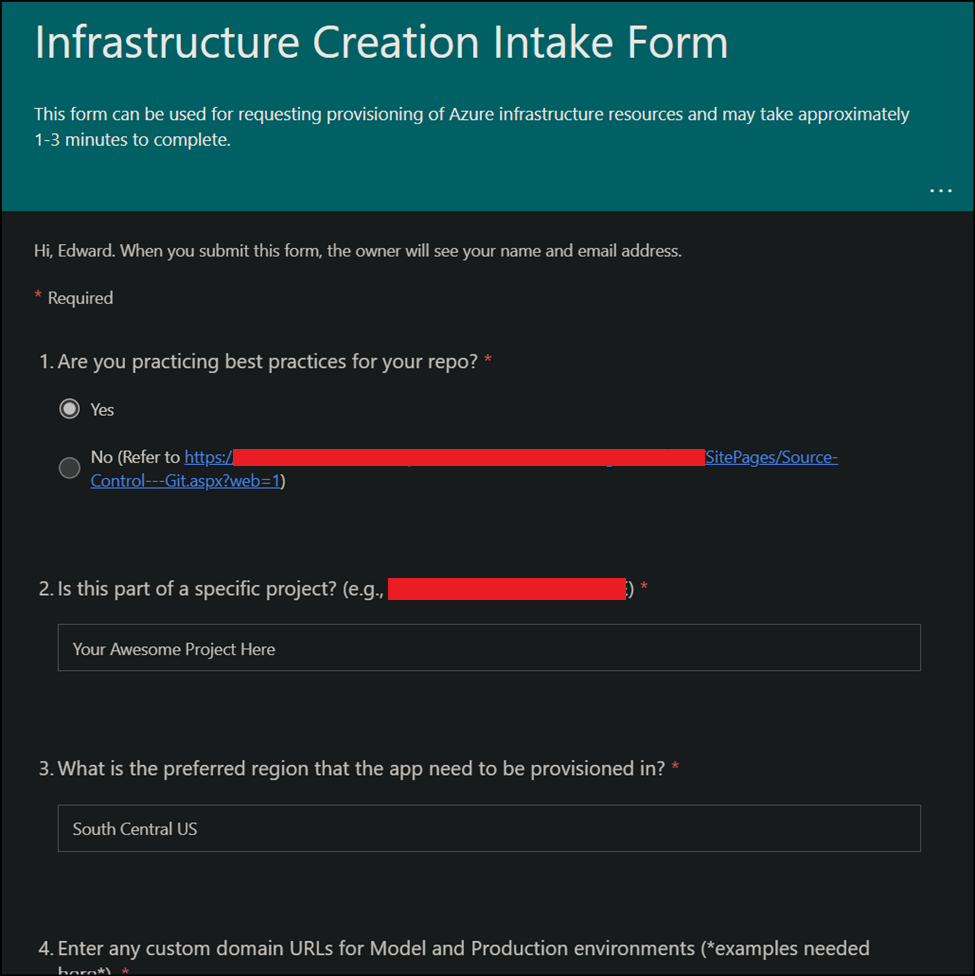Viewport: 975px width, 976px height.
Task: Select the Azure provisioning description text
Action: [x=471, y=126]
